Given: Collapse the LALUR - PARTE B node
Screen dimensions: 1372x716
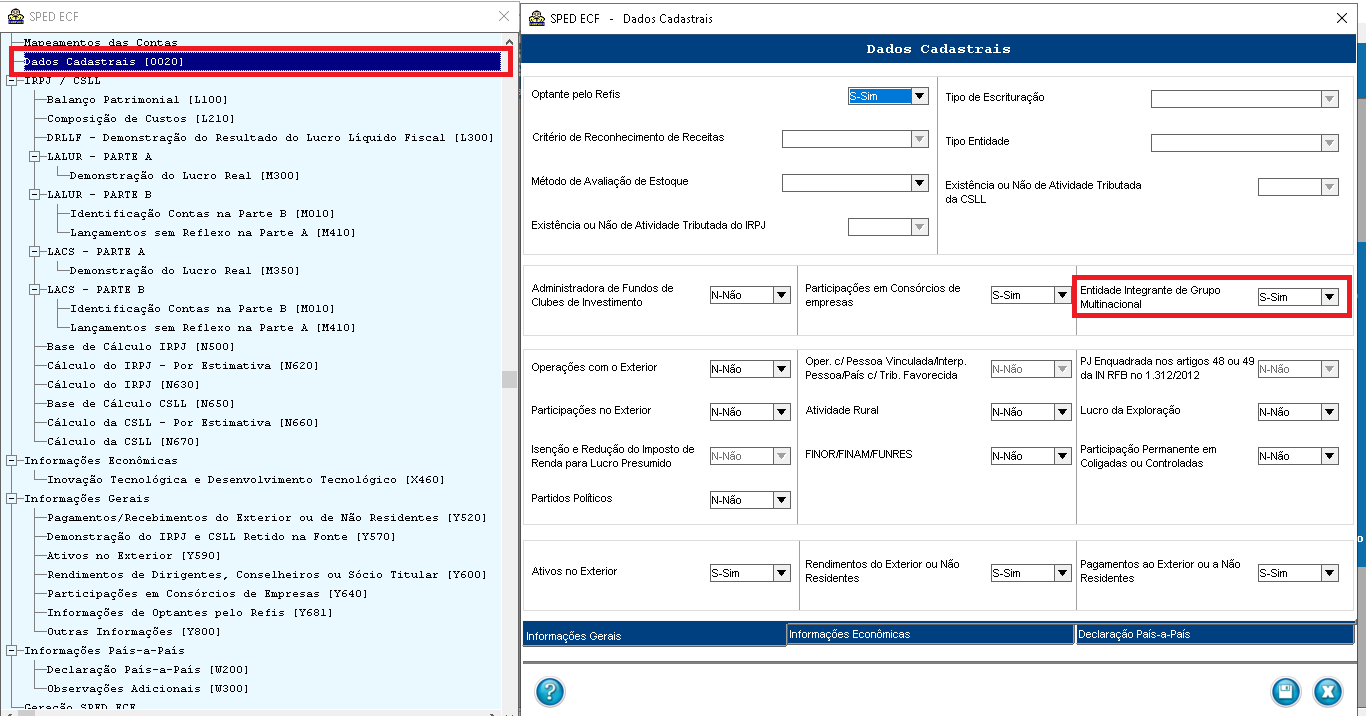Looking at the screenshot, I should (x=34, y=195).
